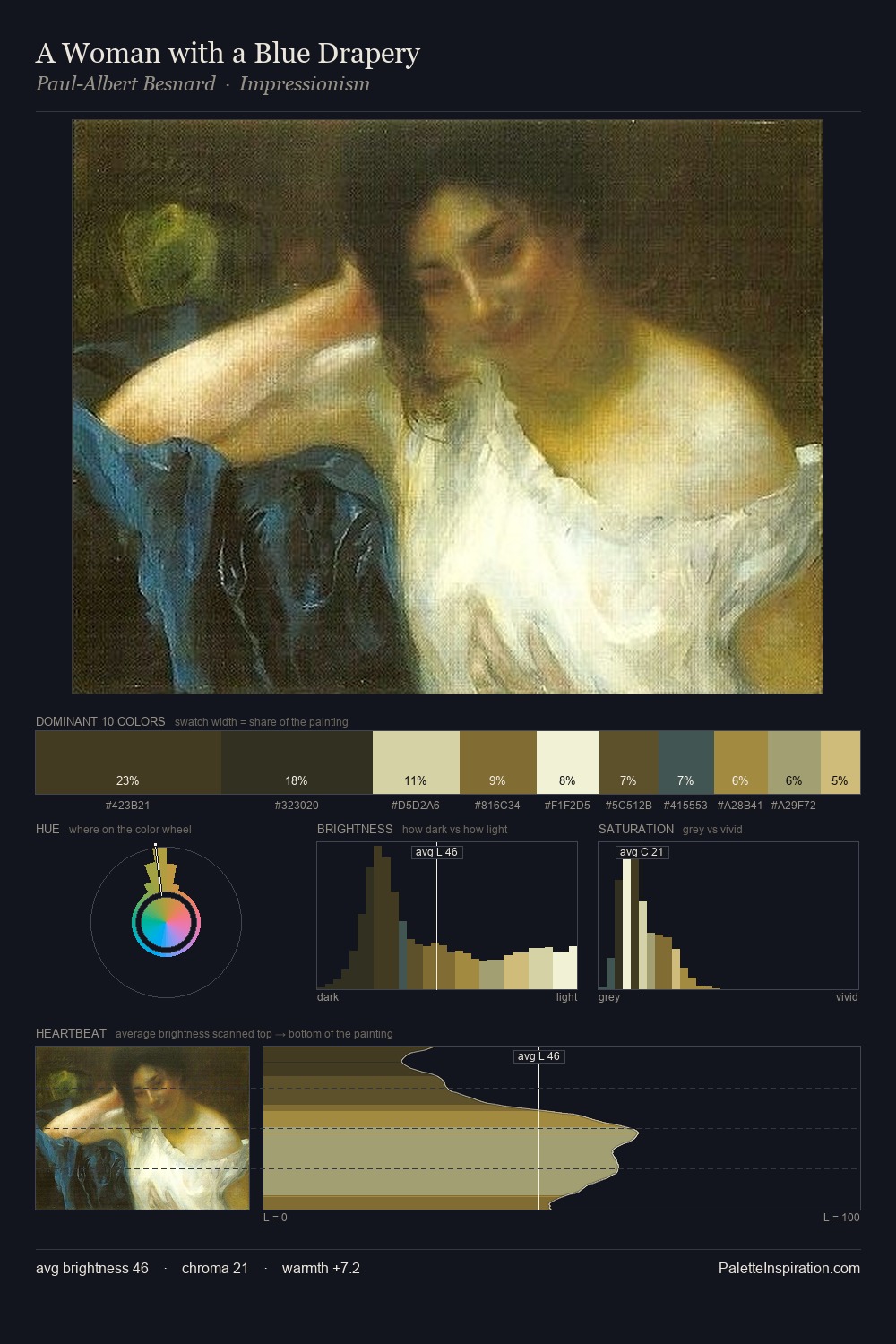
Task: Click the vivid axis label under Saturation
Action: pos(847,996)
